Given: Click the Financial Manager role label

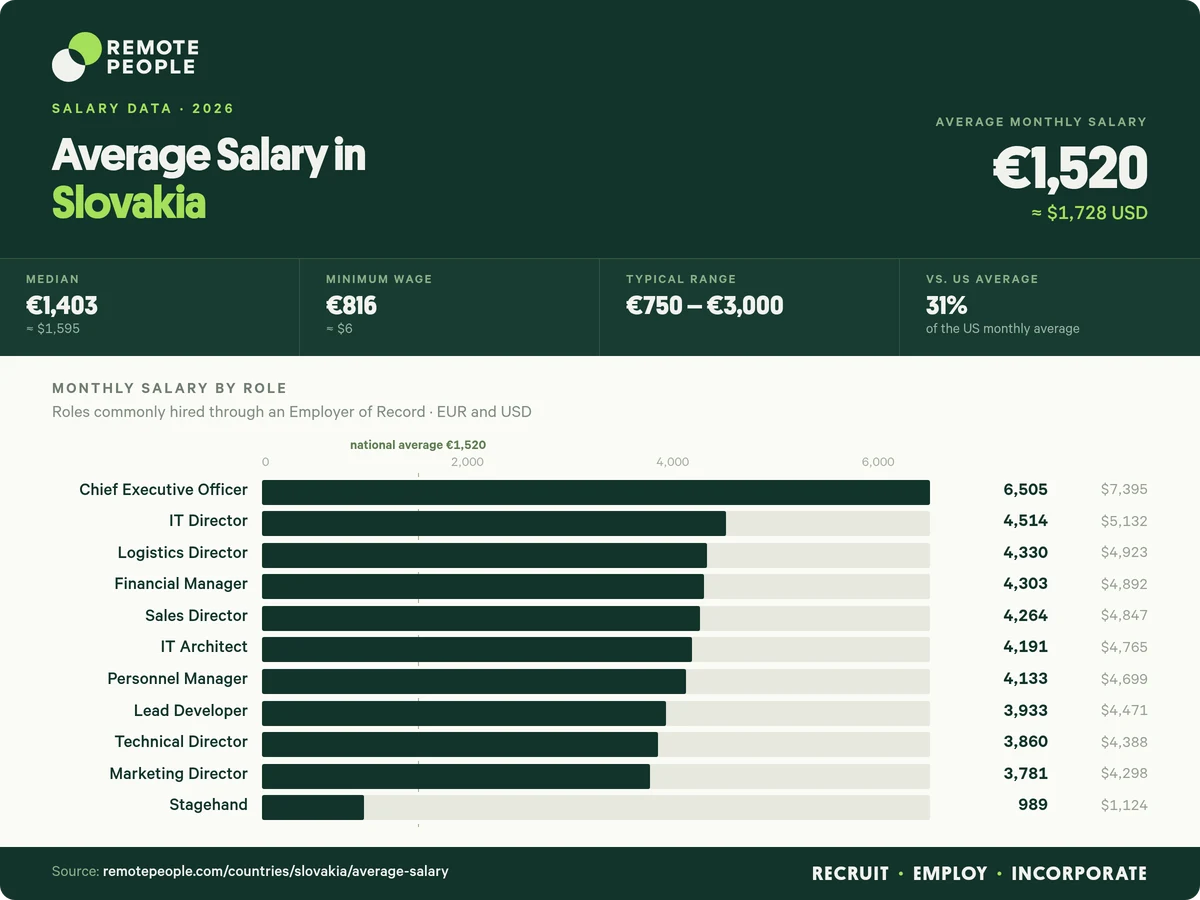Looking at the screenshot, I should point(181,584).
